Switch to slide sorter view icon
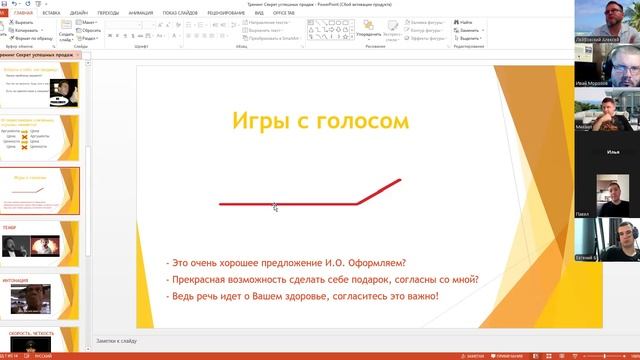The image size is (640, 360). (x=549, y=356)
